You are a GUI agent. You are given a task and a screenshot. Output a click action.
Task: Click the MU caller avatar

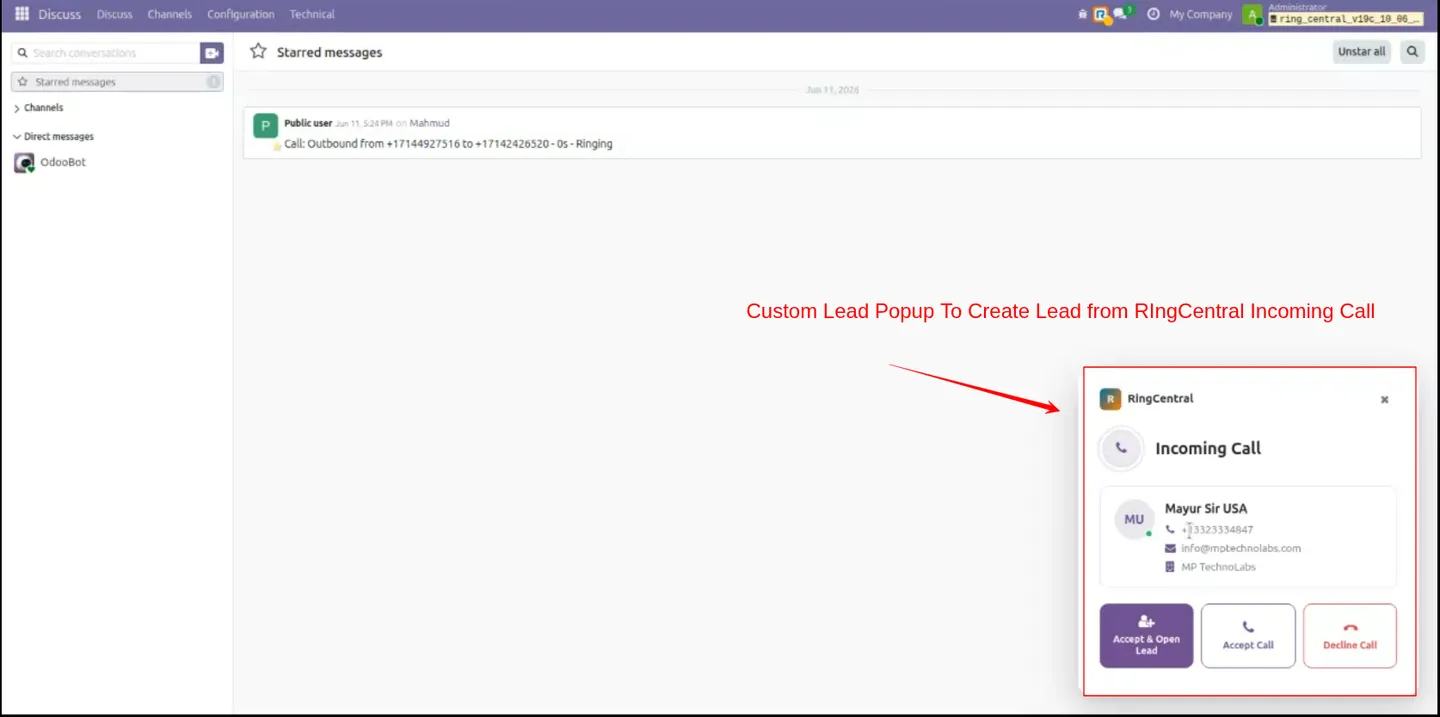click(x=1134, y=519)
